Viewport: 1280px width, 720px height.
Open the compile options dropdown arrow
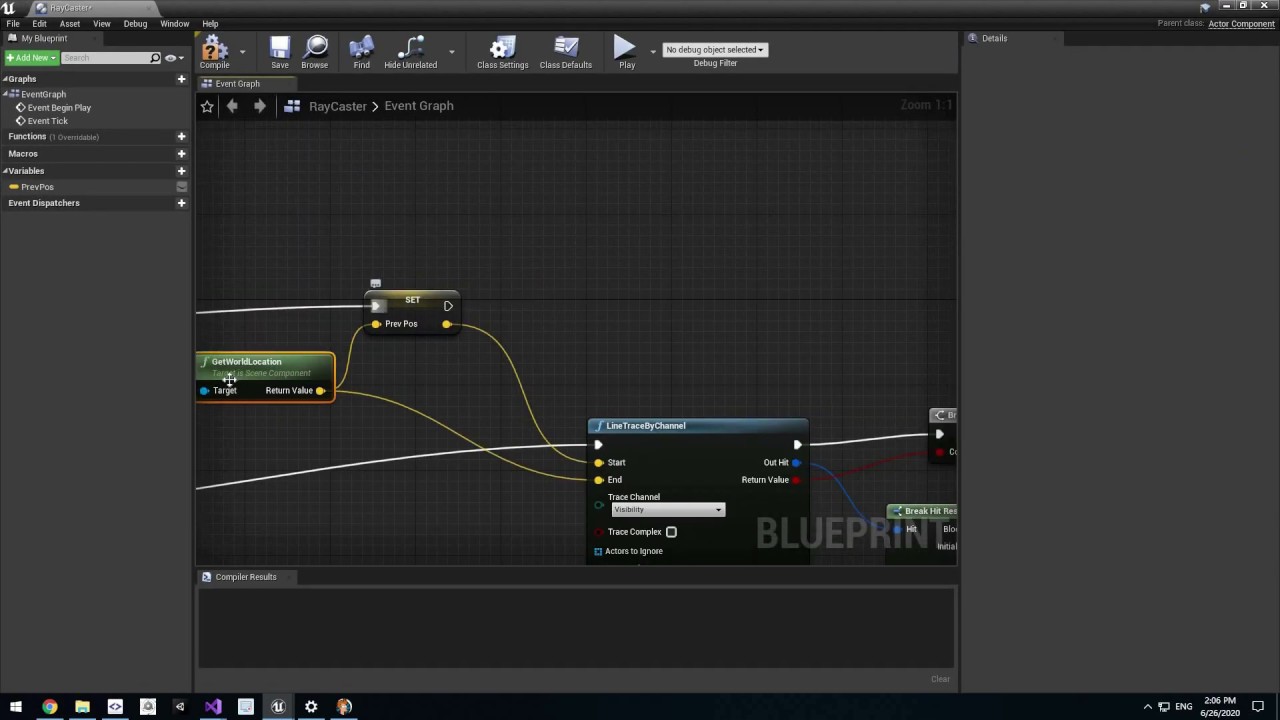(242, 51)
